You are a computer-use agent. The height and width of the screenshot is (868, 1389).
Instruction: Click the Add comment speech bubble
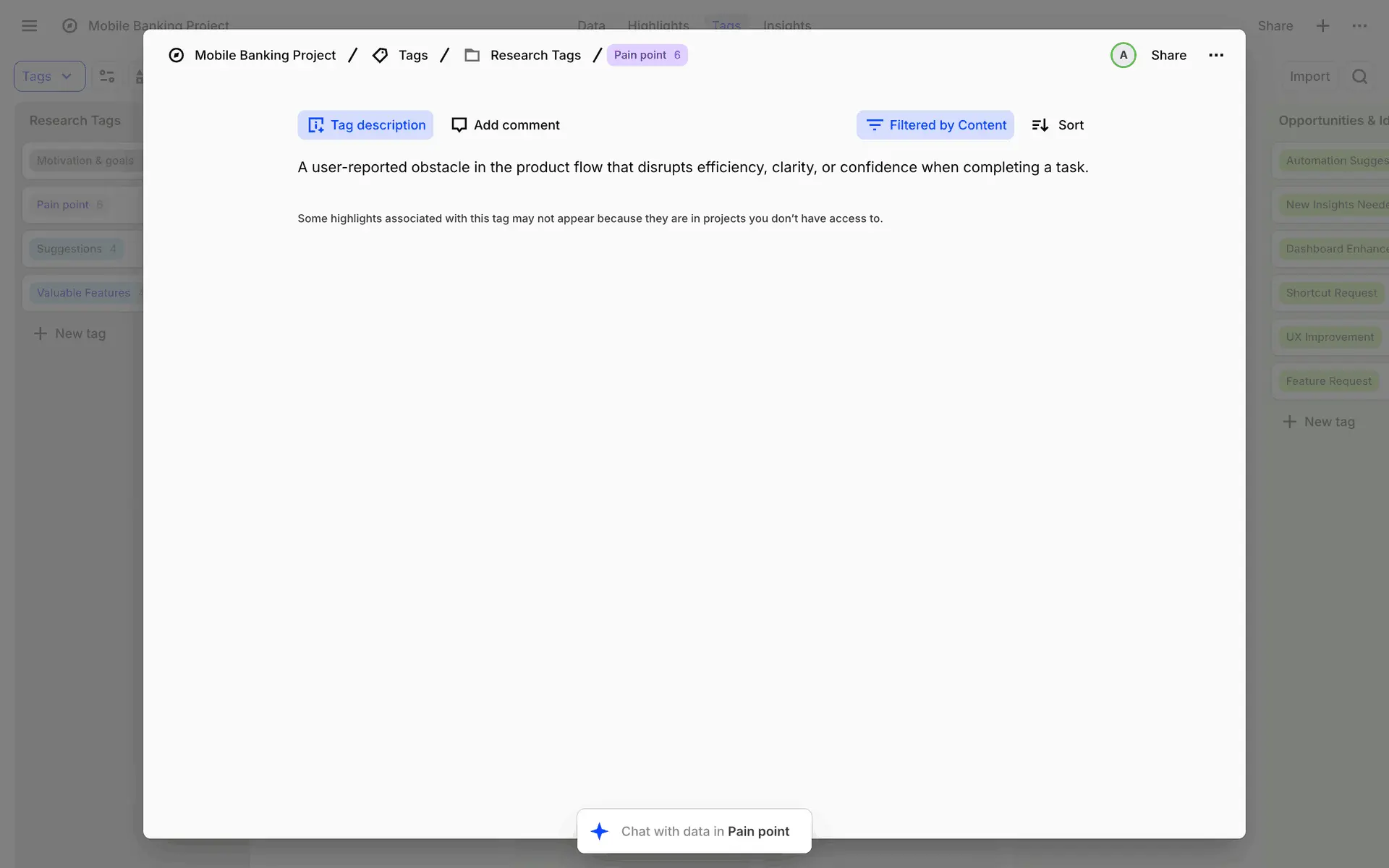459,125
